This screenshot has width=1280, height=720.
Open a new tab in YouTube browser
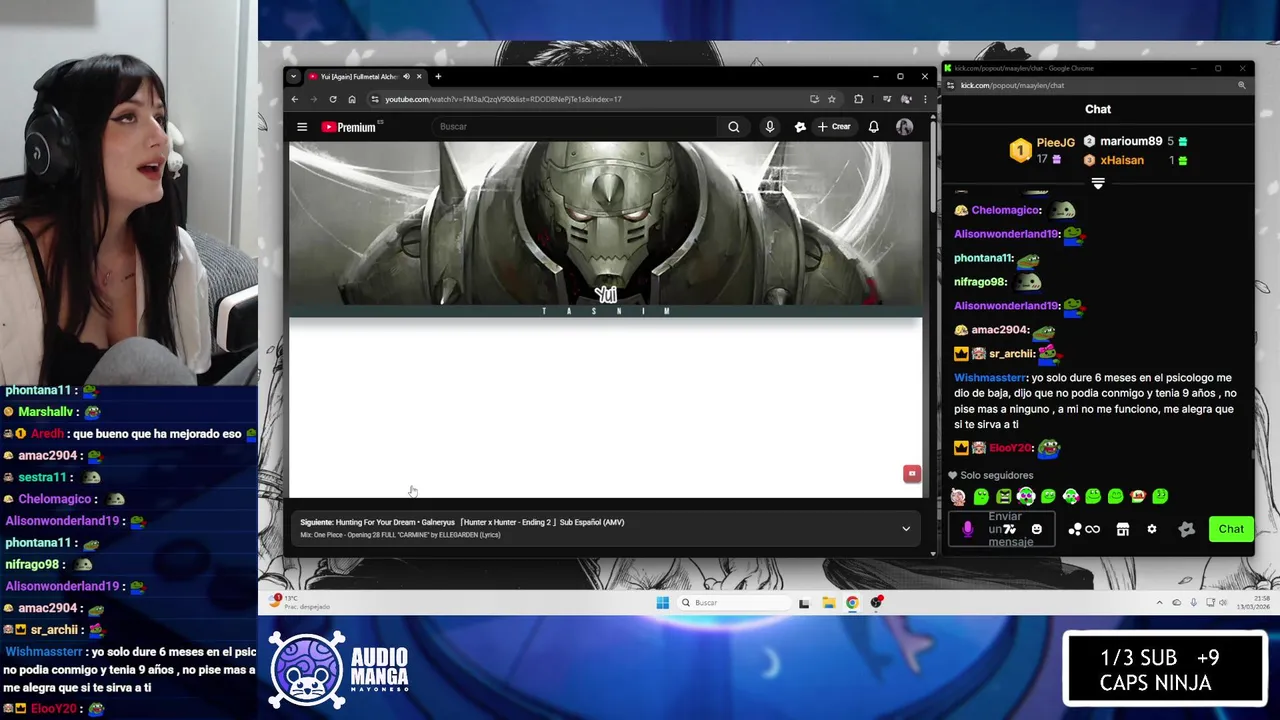coord(438,77)
